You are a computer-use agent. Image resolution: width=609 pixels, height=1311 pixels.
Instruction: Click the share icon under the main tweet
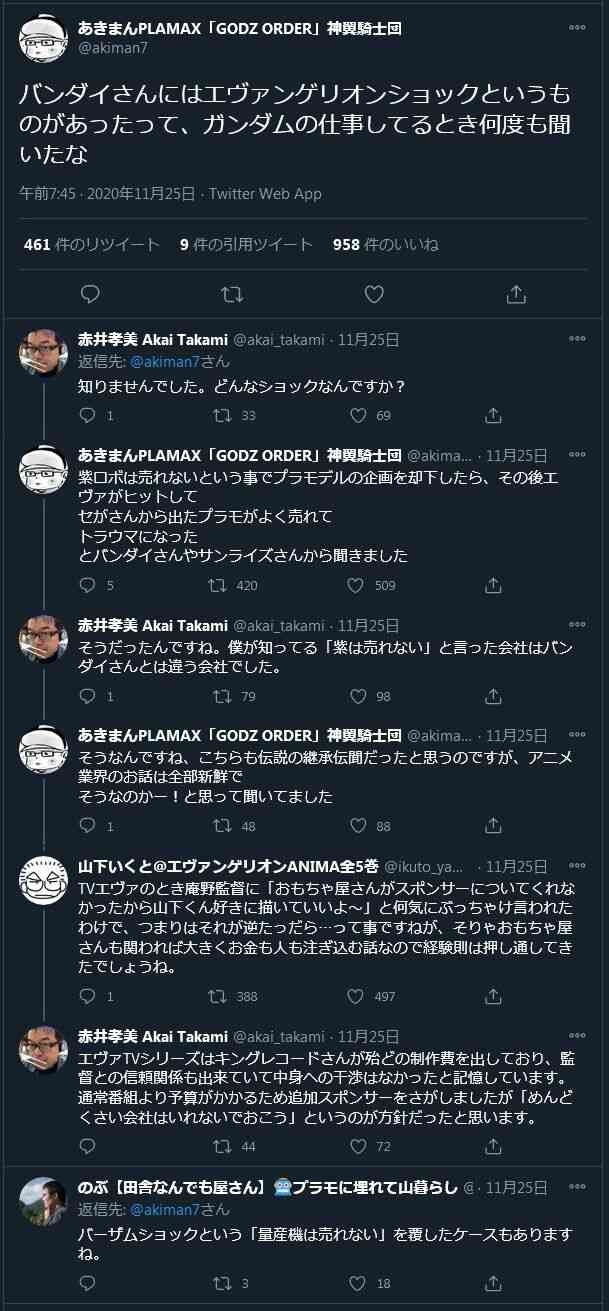pyautogui.click(x=516, y=294)
